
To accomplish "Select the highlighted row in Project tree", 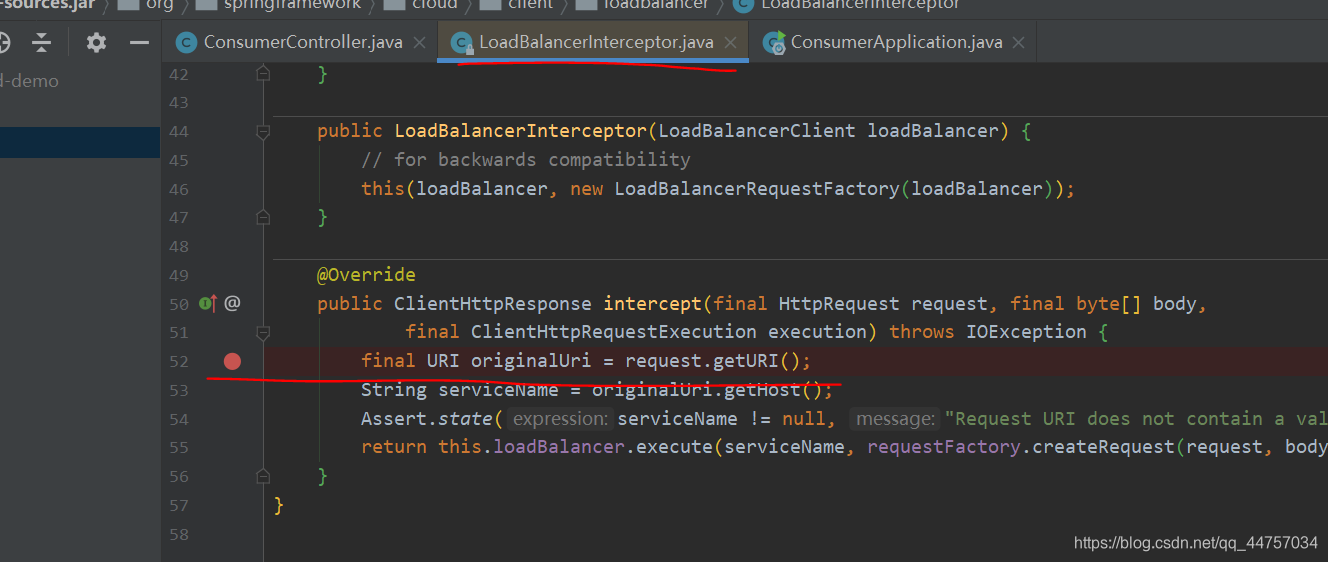I will click(x=80, y=142).
